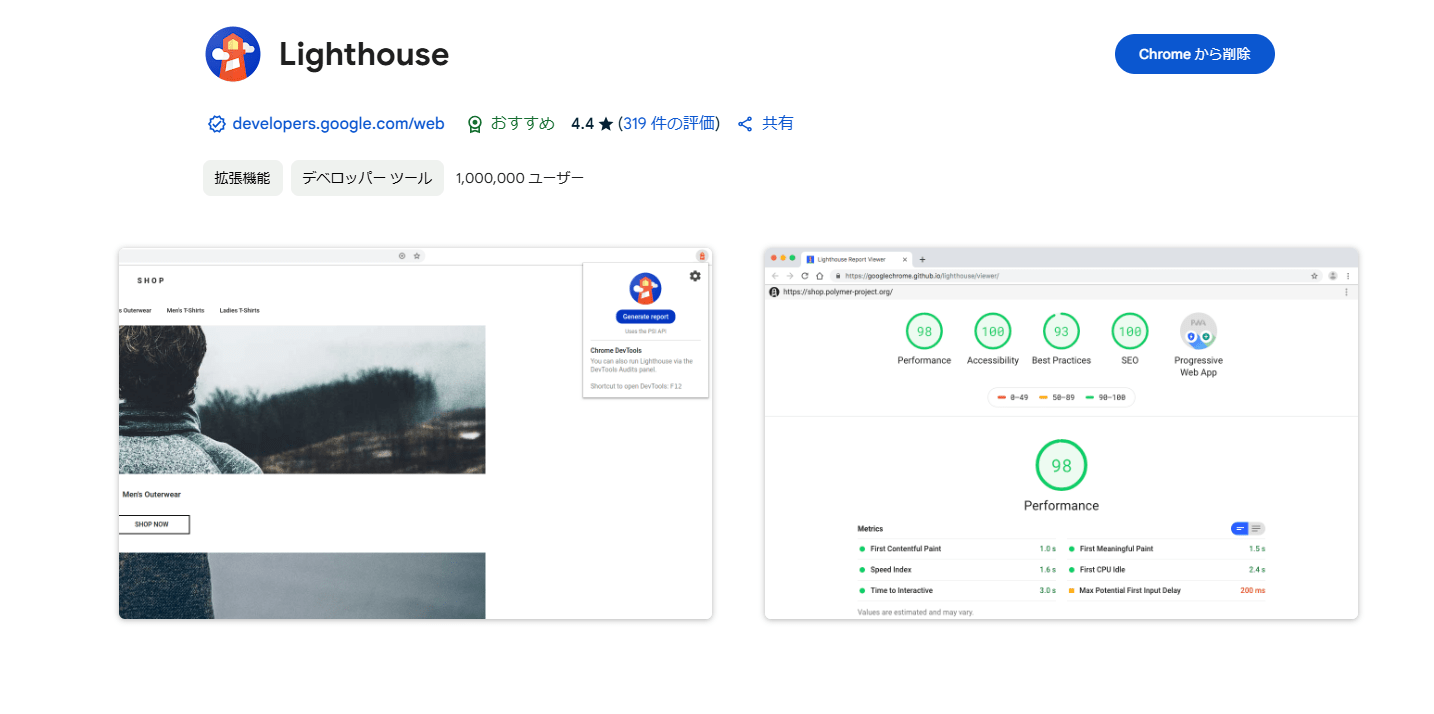Click the 'Chrome から削除' button

[x=1194, y=54]
